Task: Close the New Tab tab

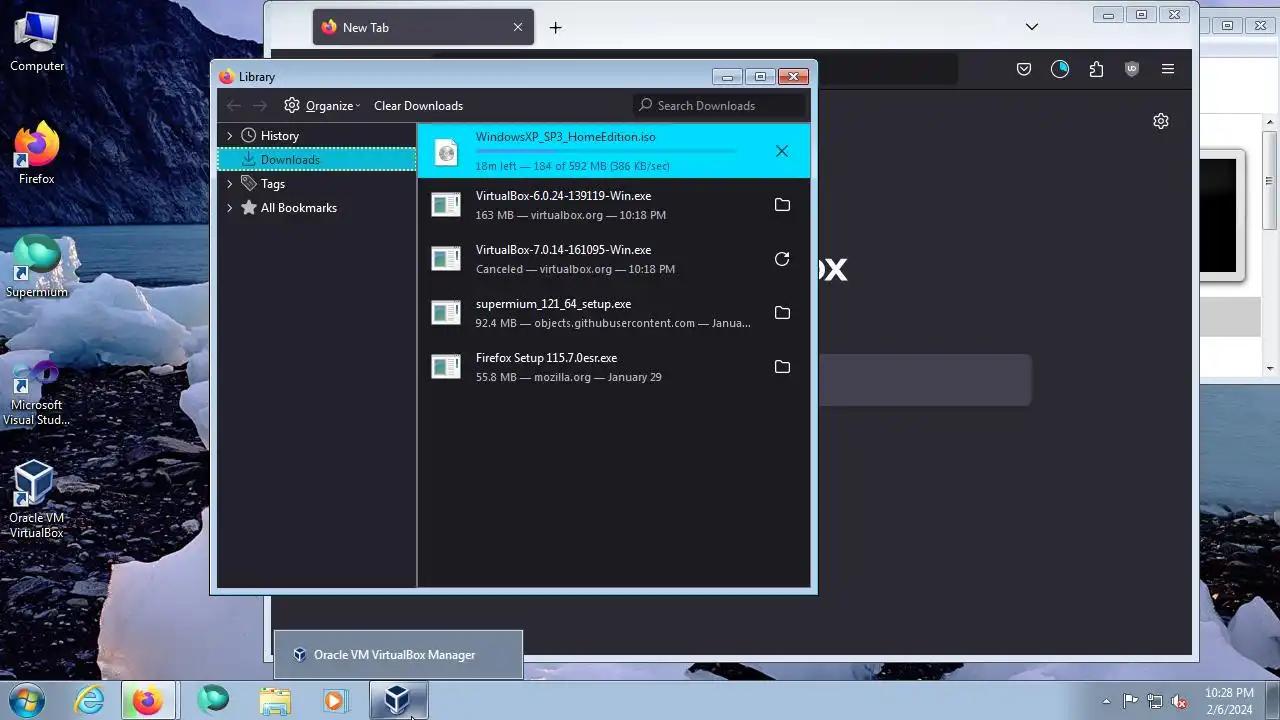Action: 518,27
